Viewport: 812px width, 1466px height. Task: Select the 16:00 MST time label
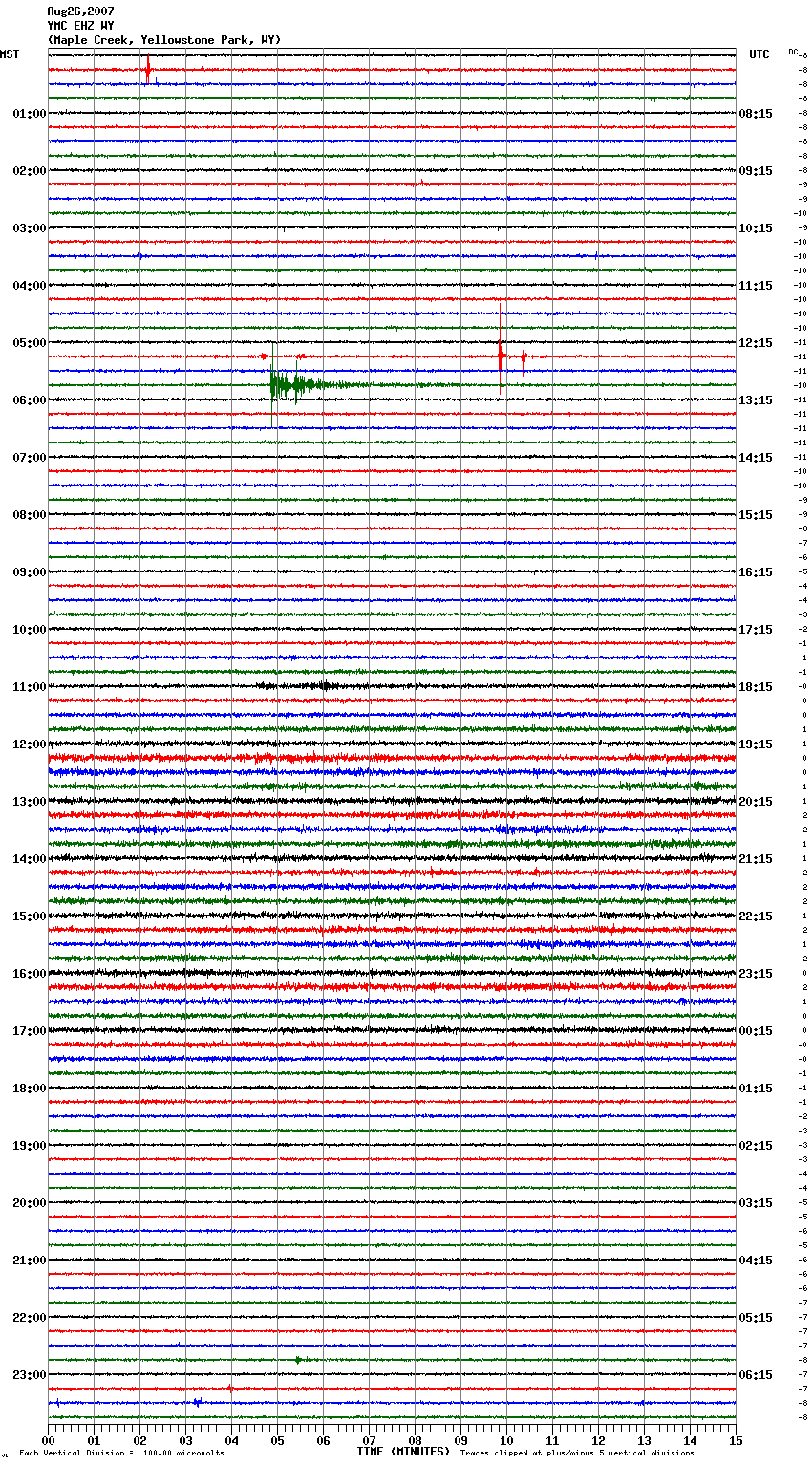coord(30,974)
